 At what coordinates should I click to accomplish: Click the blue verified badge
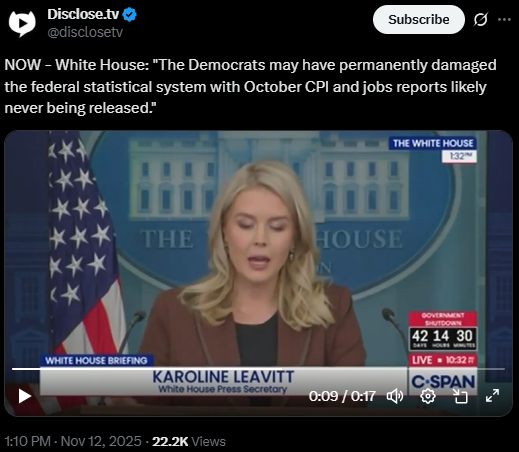pos(129,15)
